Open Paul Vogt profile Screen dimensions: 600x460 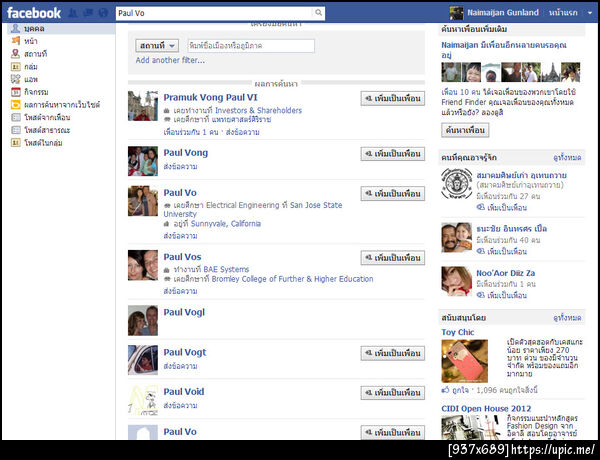pos(185,352)
